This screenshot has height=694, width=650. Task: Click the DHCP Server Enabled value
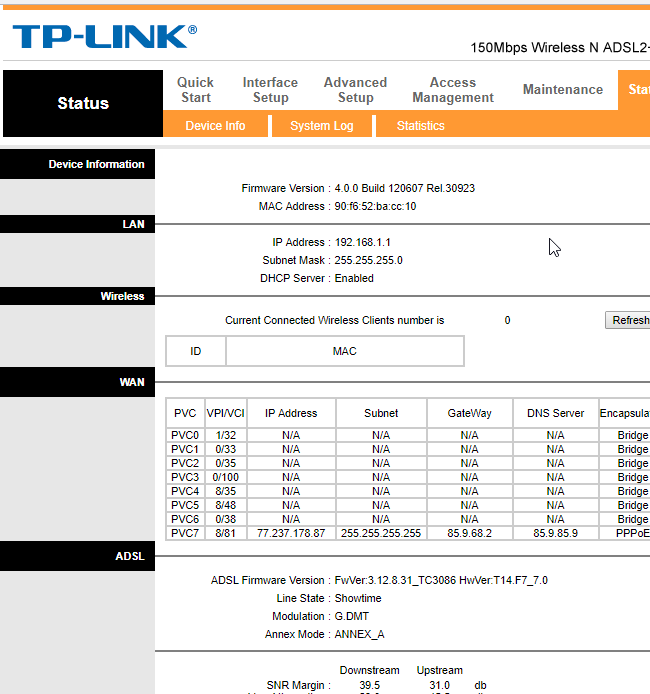(x=354, y=278)
